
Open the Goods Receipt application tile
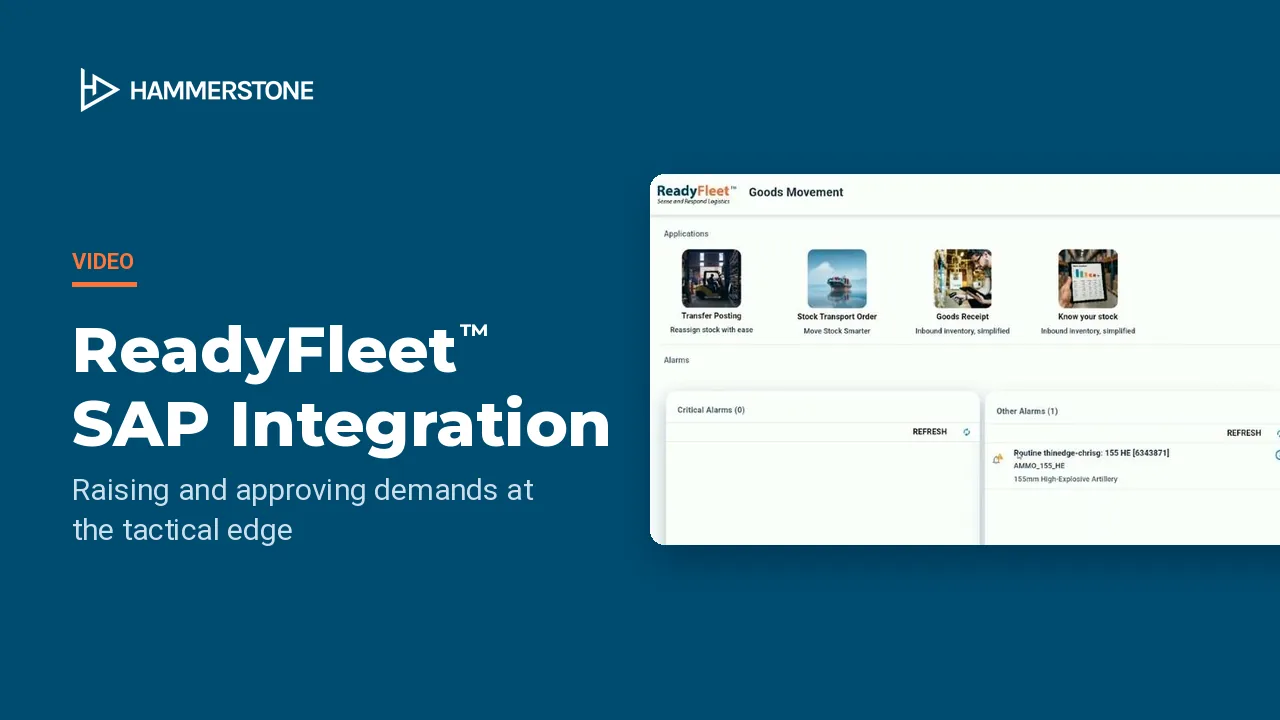pyautogui.click(x=962, y=278)
